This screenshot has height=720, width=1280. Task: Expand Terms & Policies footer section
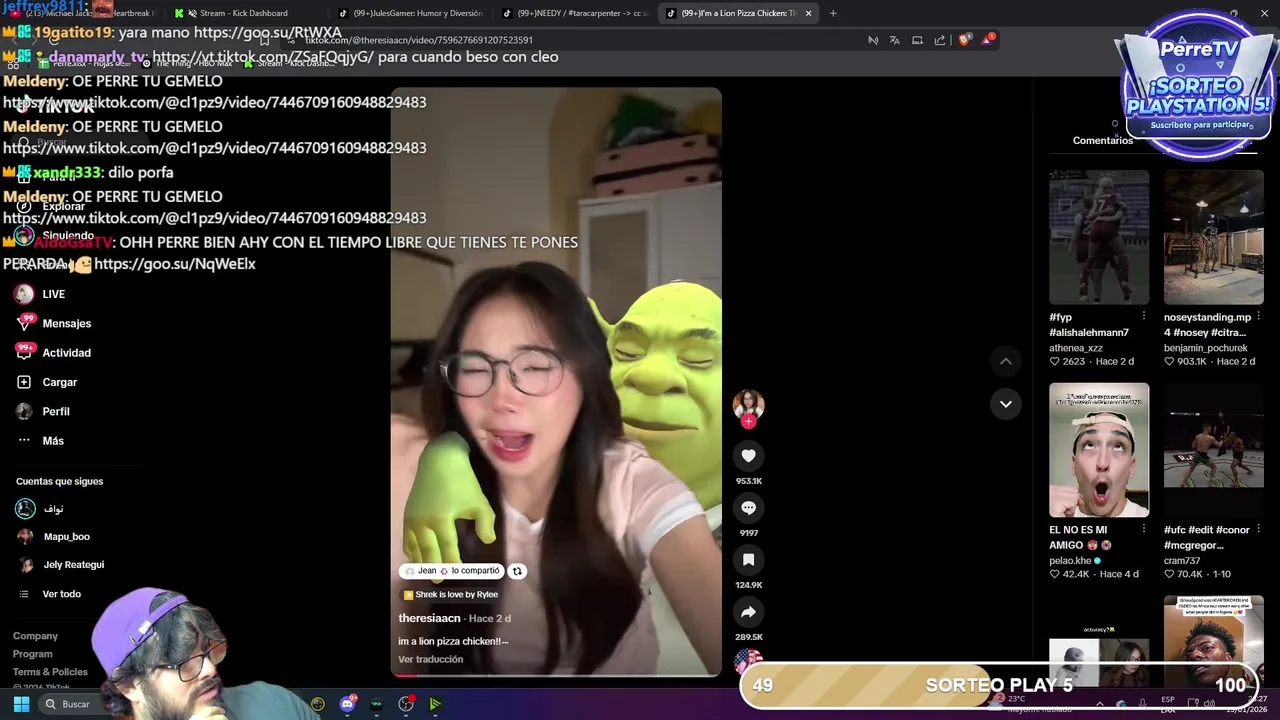click(x=50, y=672)
